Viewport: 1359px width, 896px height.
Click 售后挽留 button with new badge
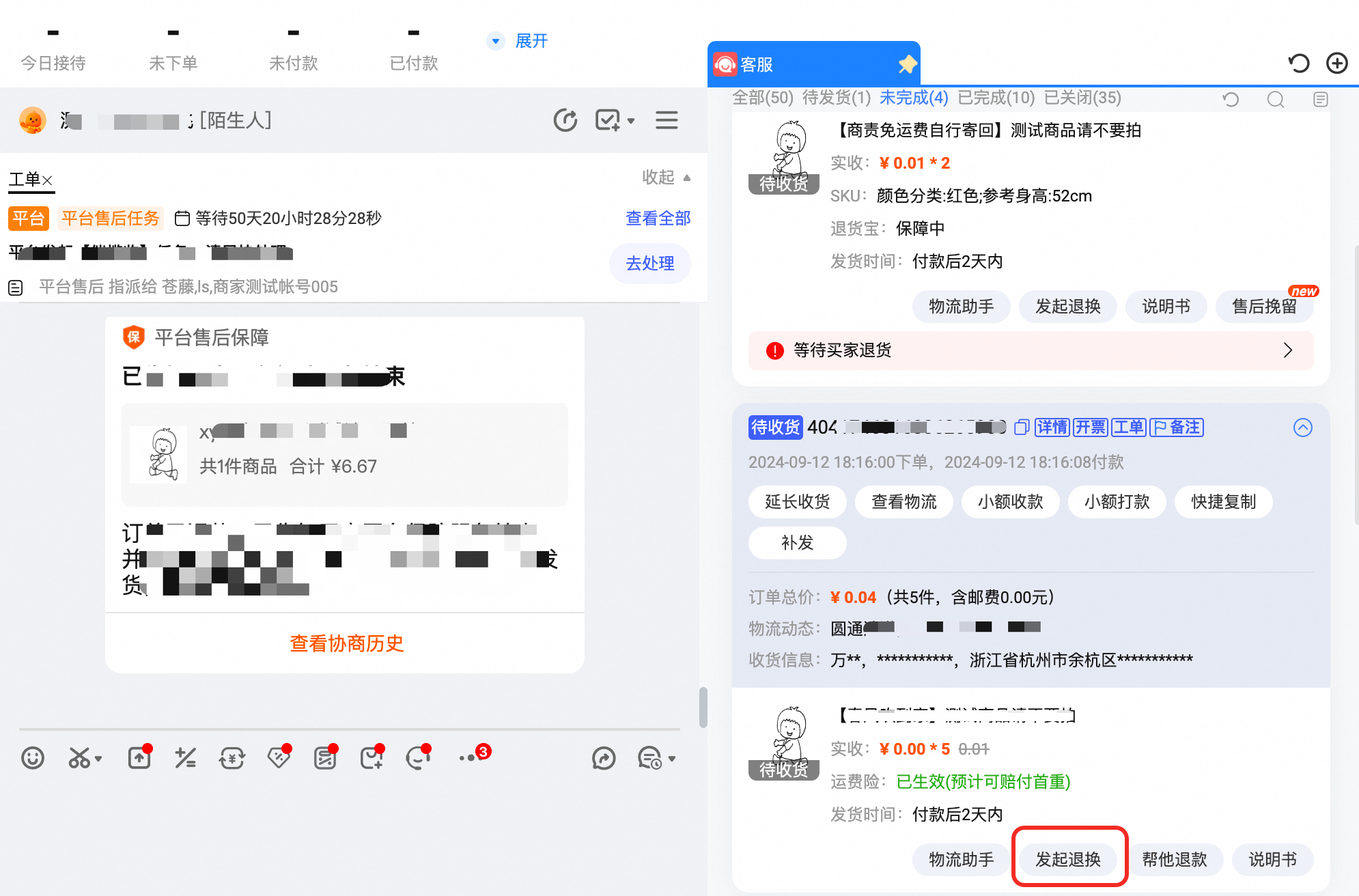(x=1264, y=307)
